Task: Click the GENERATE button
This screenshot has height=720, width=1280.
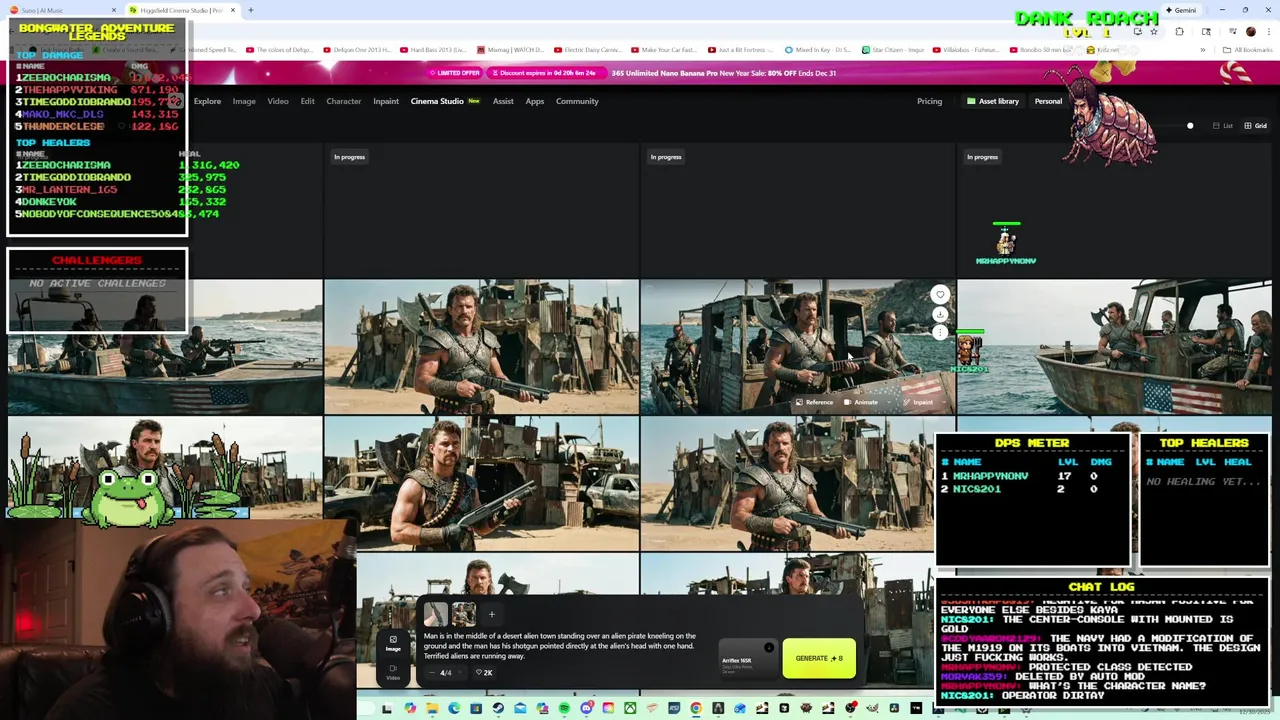Action: (819, 658)
